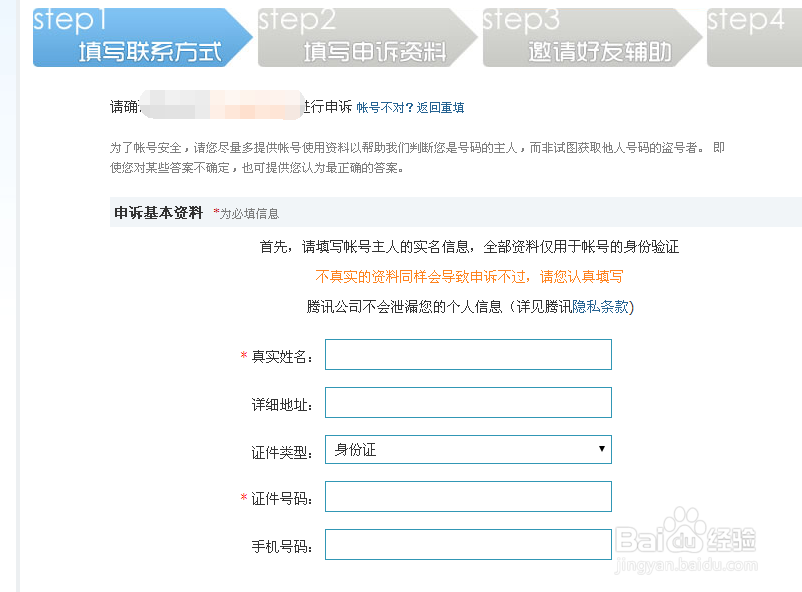Click the 手机号码 field label
This screenshot has width=802, height=592.
tap(282, 546)
